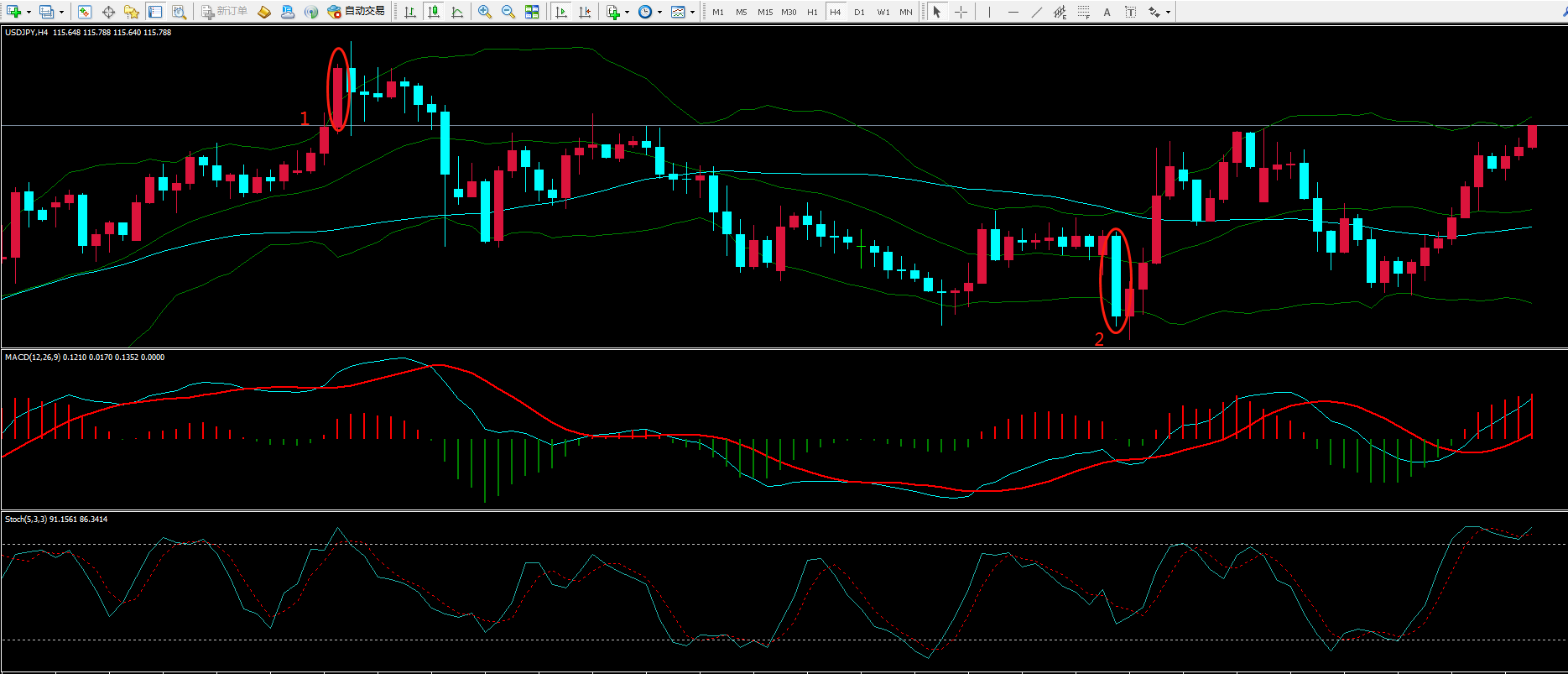Click the 自动交易 auto trading button
Image resolution: width=1568 pixels, height=674 pixels.
pos(357,12)
